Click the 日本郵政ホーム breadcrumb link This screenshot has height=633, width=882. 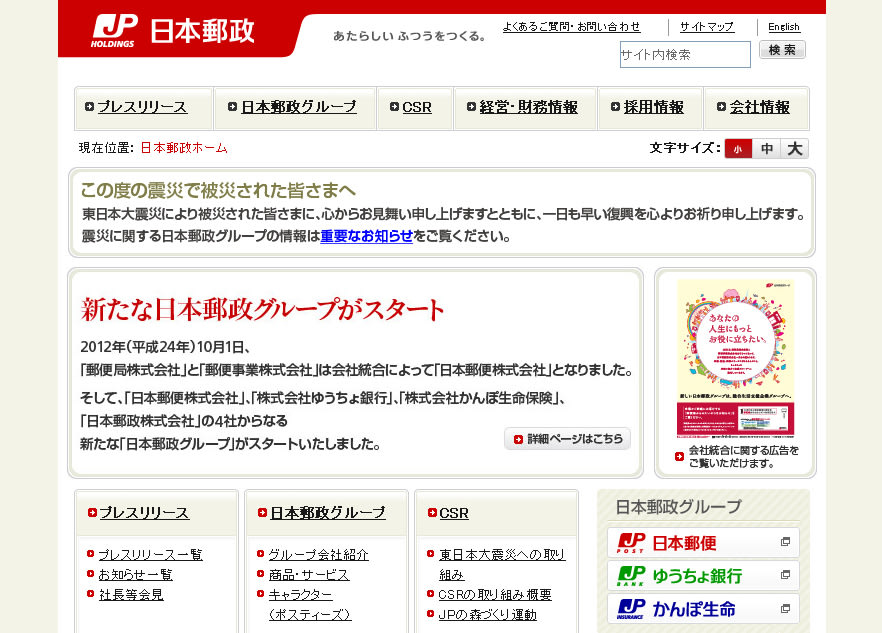click(184, 148)
